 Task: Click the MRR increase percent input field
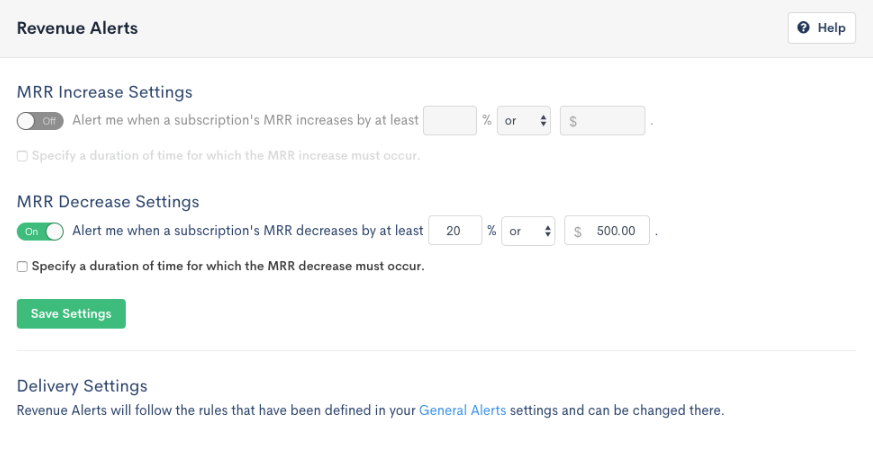click(x=450, y=120)
